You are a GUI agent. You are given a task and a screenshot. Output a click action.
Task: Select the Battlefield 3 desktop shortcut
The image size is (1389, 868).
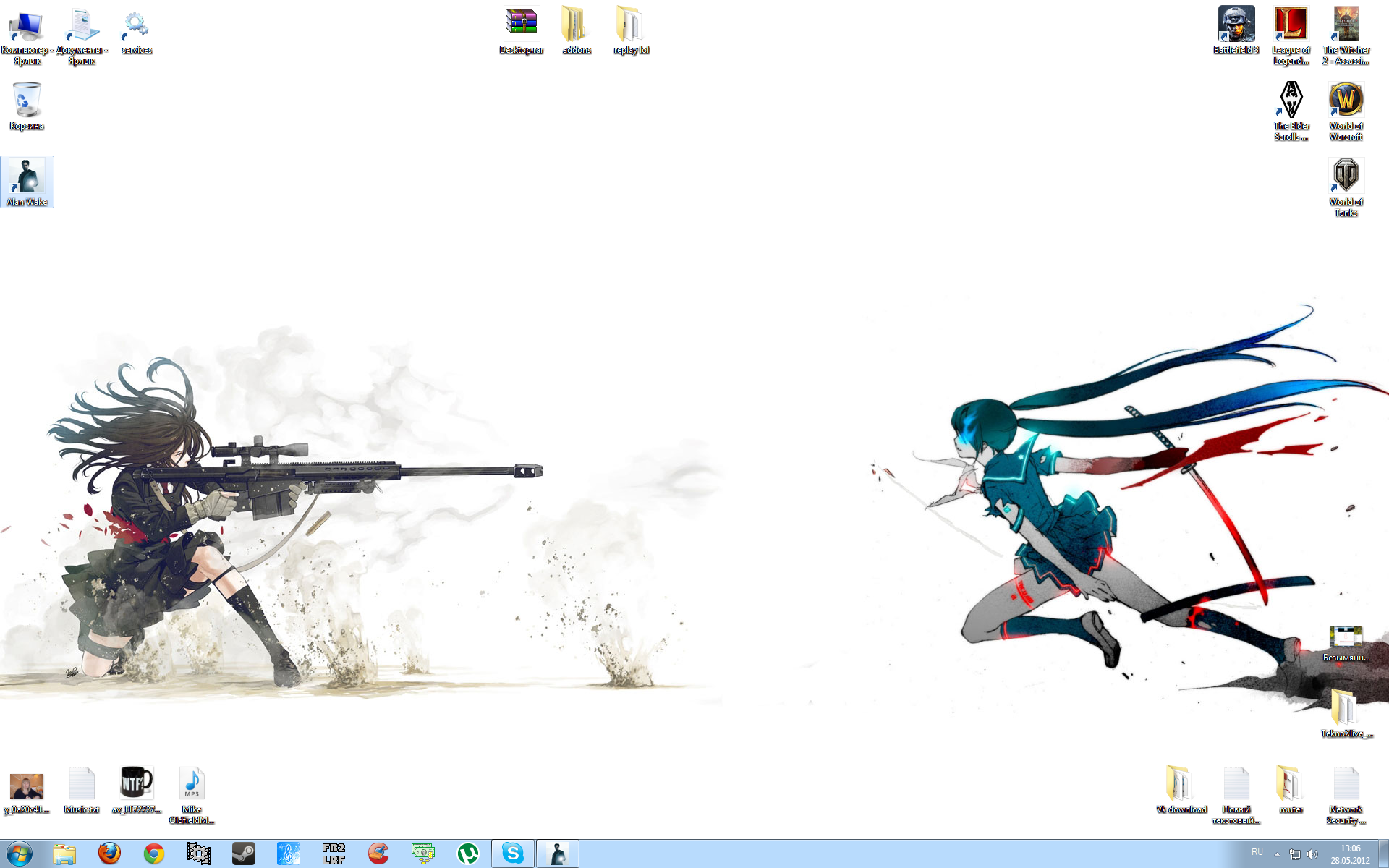(1236, 25)
